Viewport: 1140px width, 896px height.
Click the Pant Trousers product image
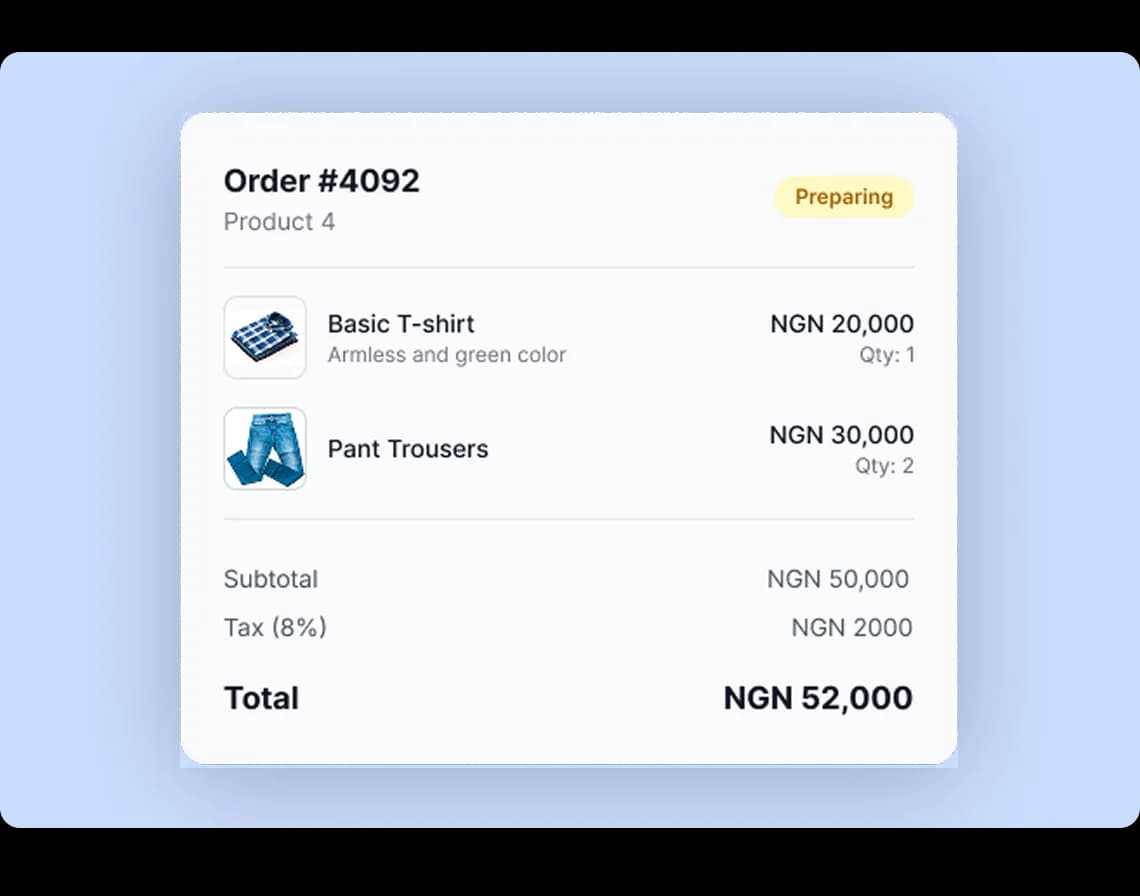[264, 449]
